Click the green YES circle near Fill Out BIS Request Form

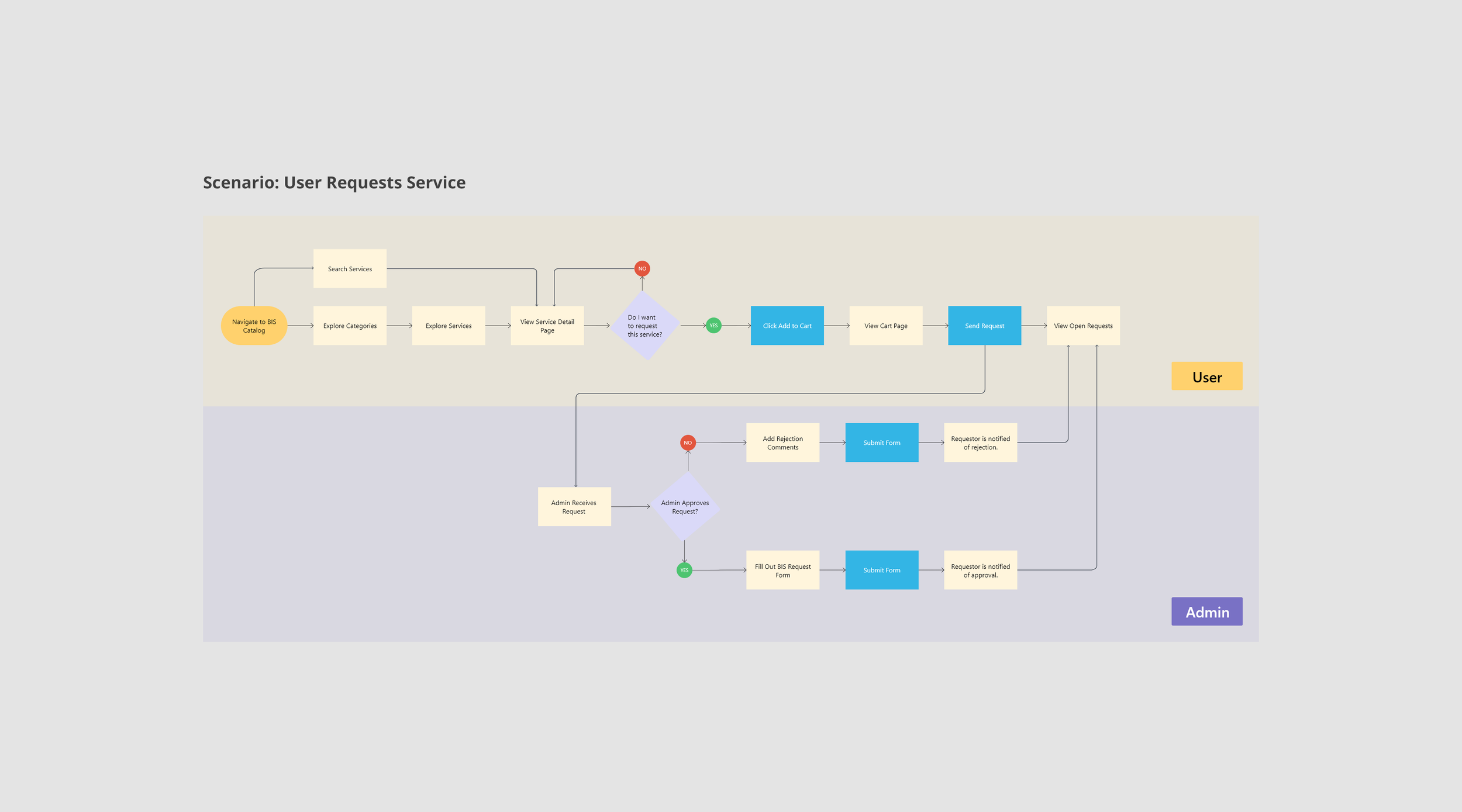(x=684, y=570)
